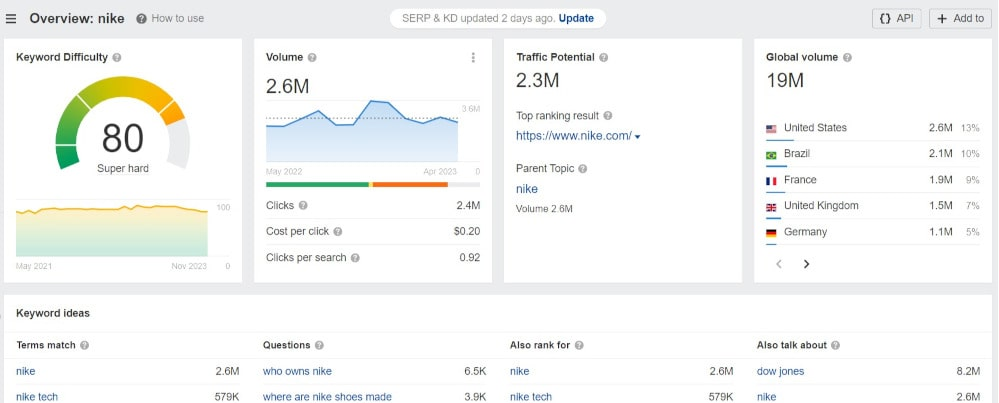The width and height of the screenshot is (999, 403).
Task: Show next page of countries
Action: point(806,264)
